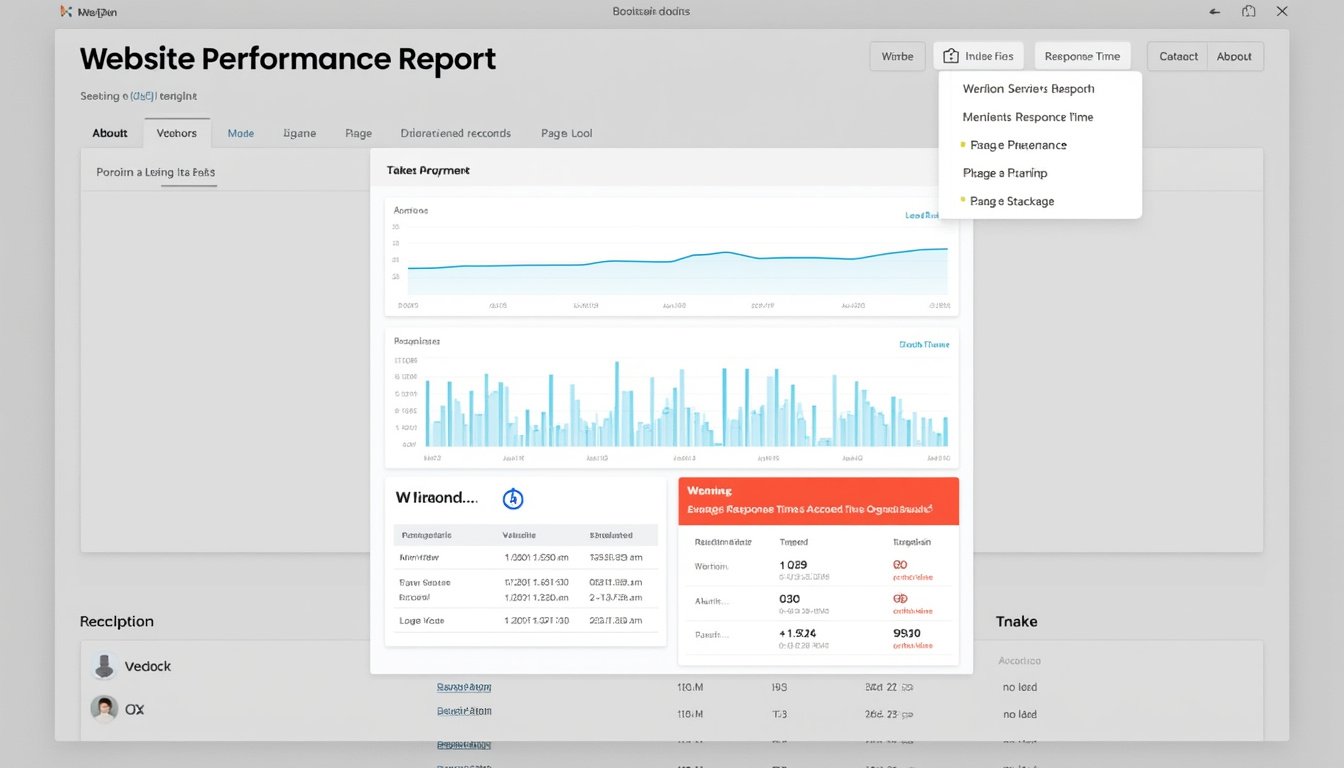Click the Takes Prayment dialog title
The image size is (1344, 768).
pyautogui.click(x=428, y=171)
